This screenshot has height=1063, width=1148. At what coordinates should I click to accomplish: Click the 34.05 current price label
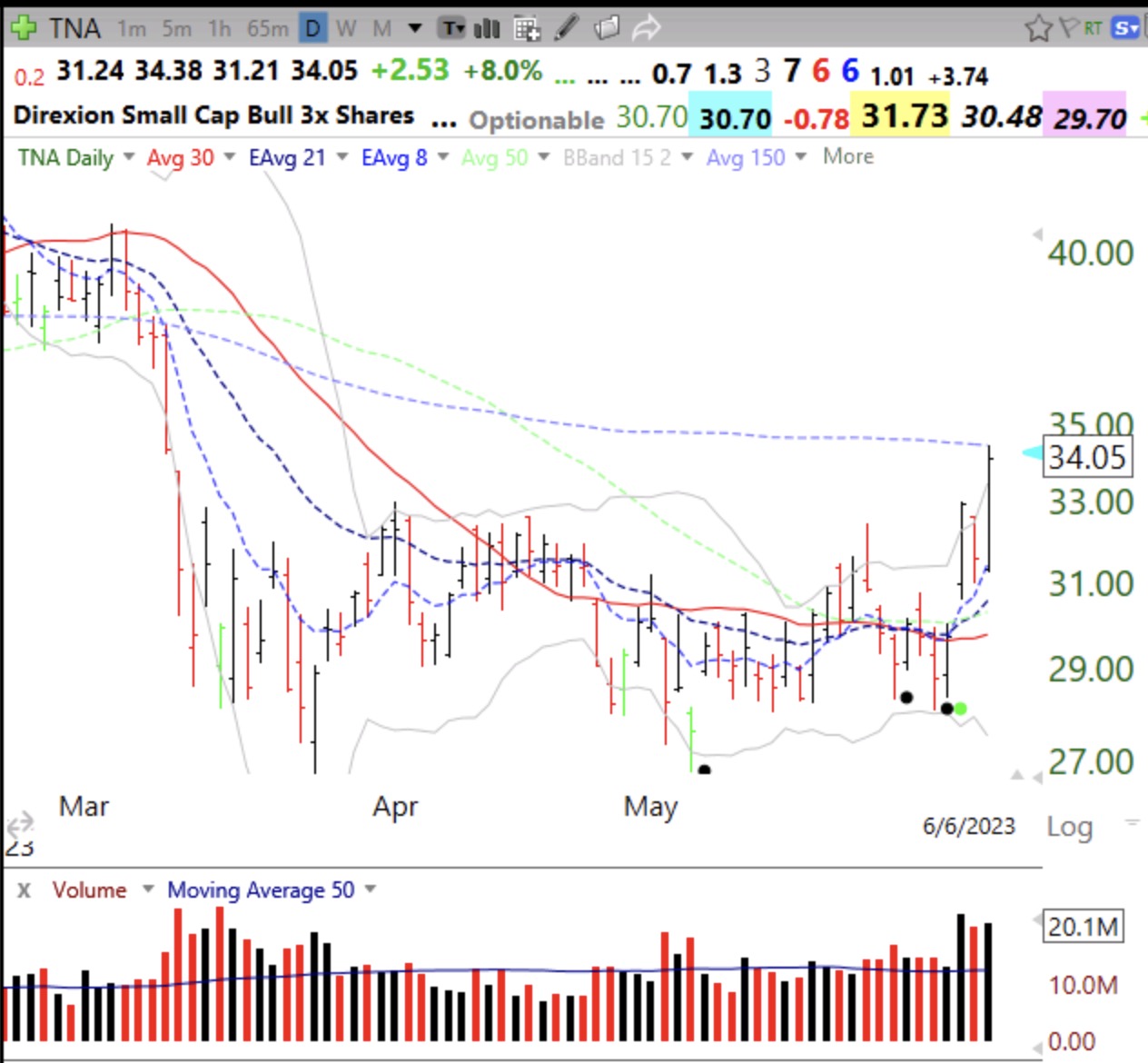1086,457
